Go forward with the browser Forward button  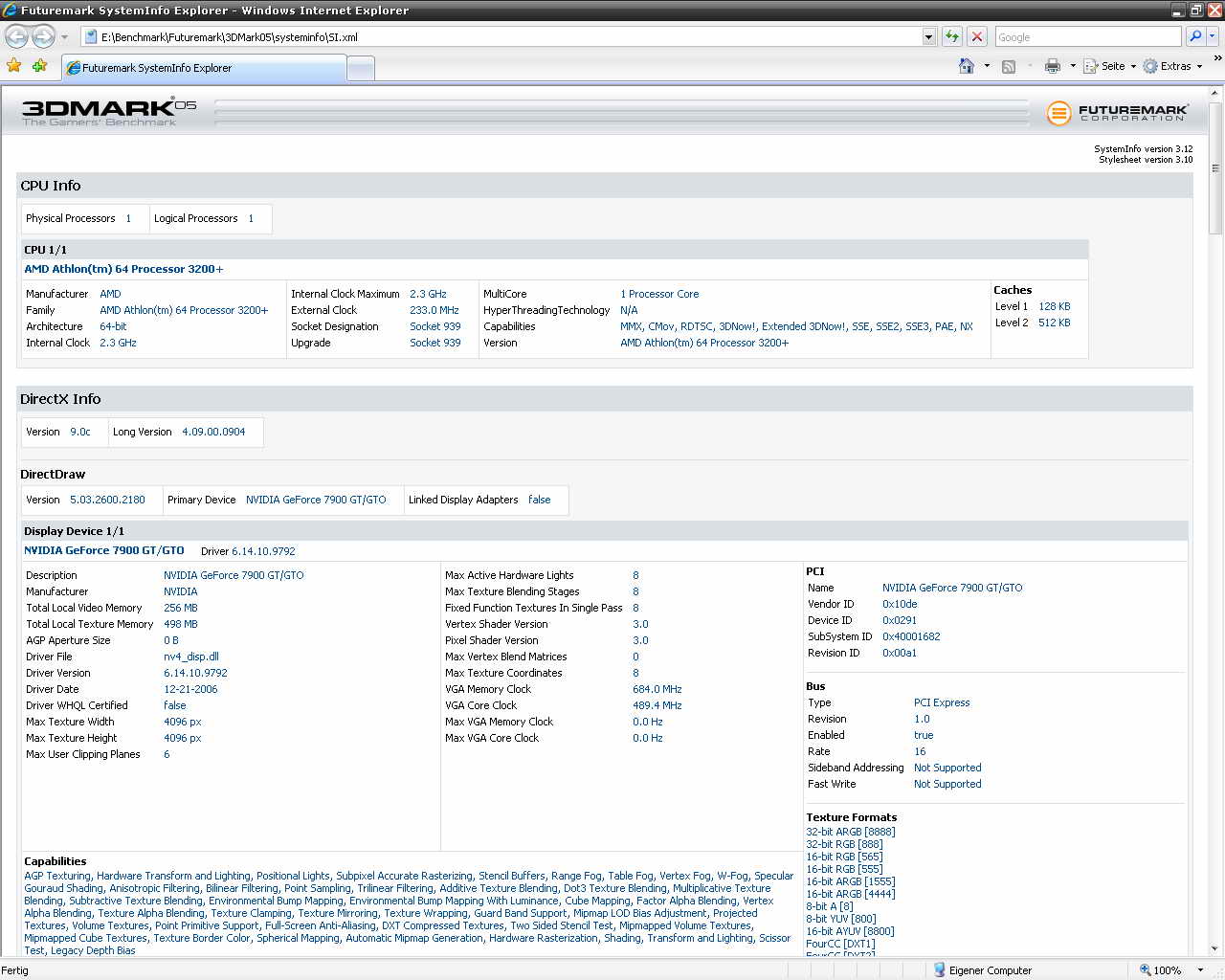click(44, 36)
